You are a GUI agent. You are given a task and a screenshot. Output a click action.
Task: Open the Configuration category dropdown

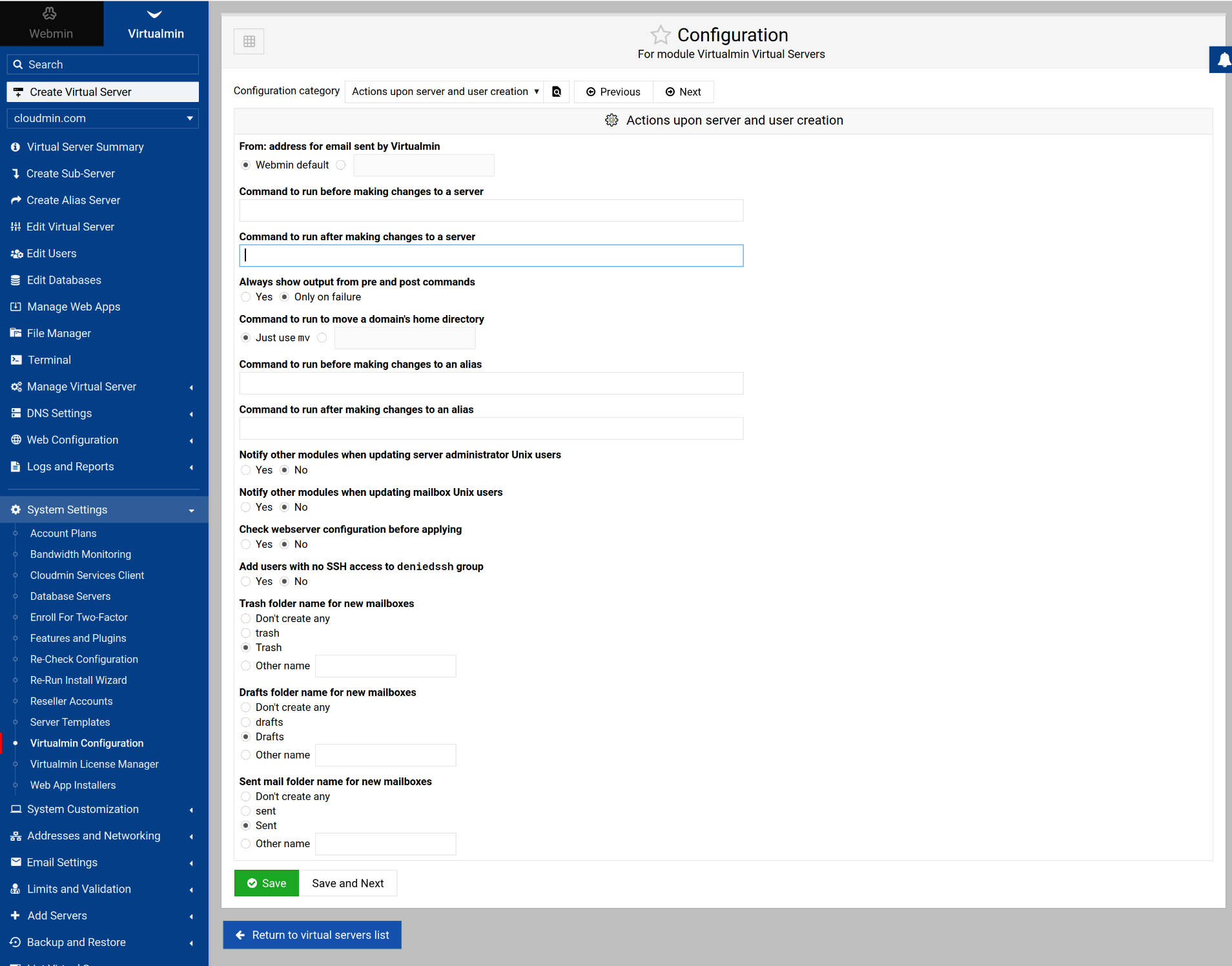coord(445,92)
